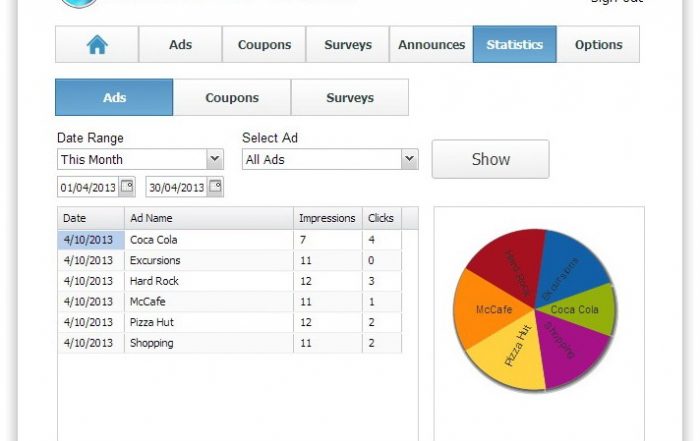
Task: Click the Show button
Action: 491,159
